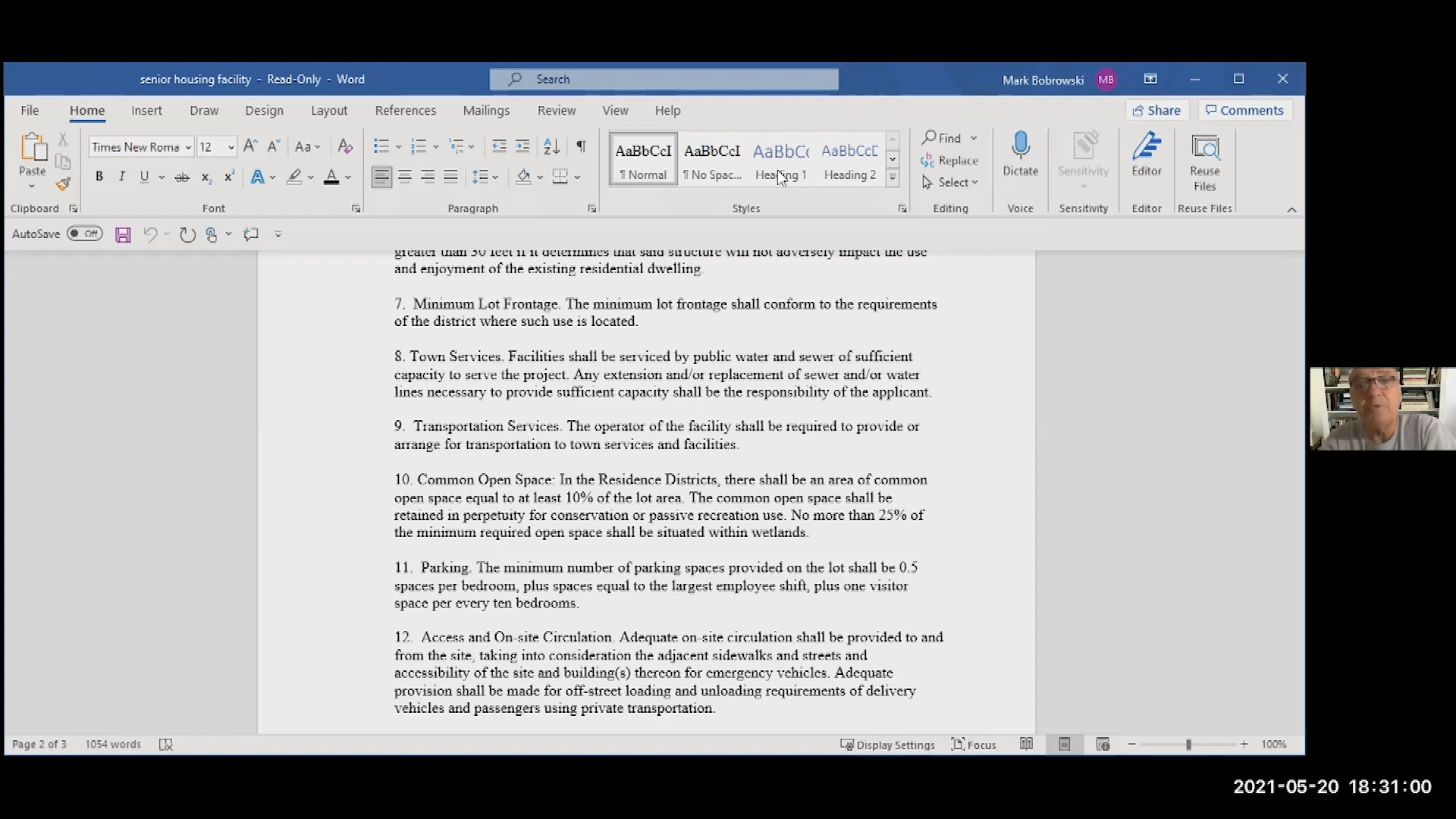The image size is (1456, 819).
Task: Open the References ribbon tab
Action: [x=405, y=111]
